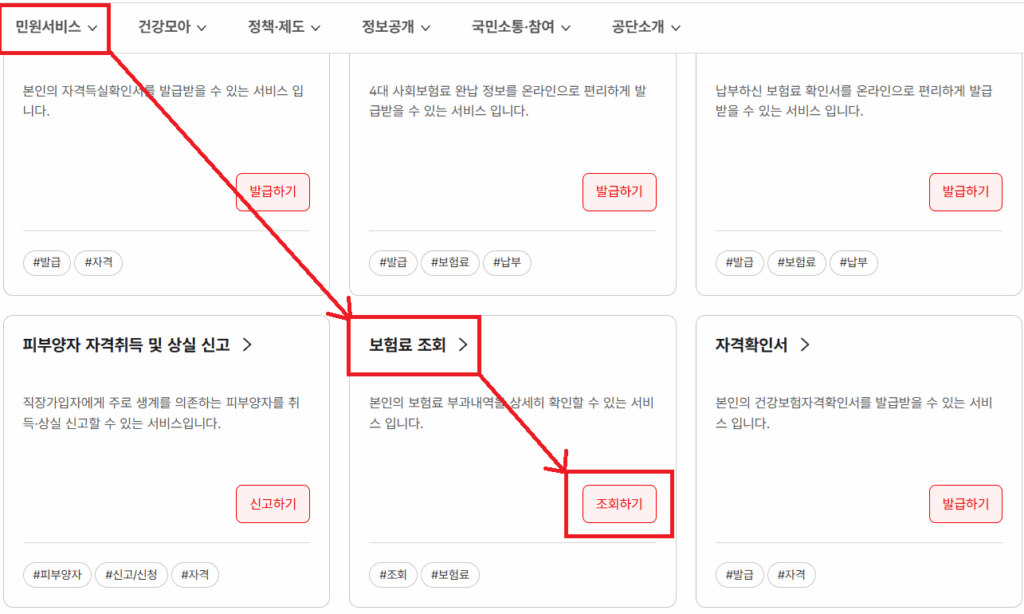Open 피부양자 자격취득 및 상실 신고 title link
The width and height of the screenshot is (1024, 614).
tap(126, 344)
